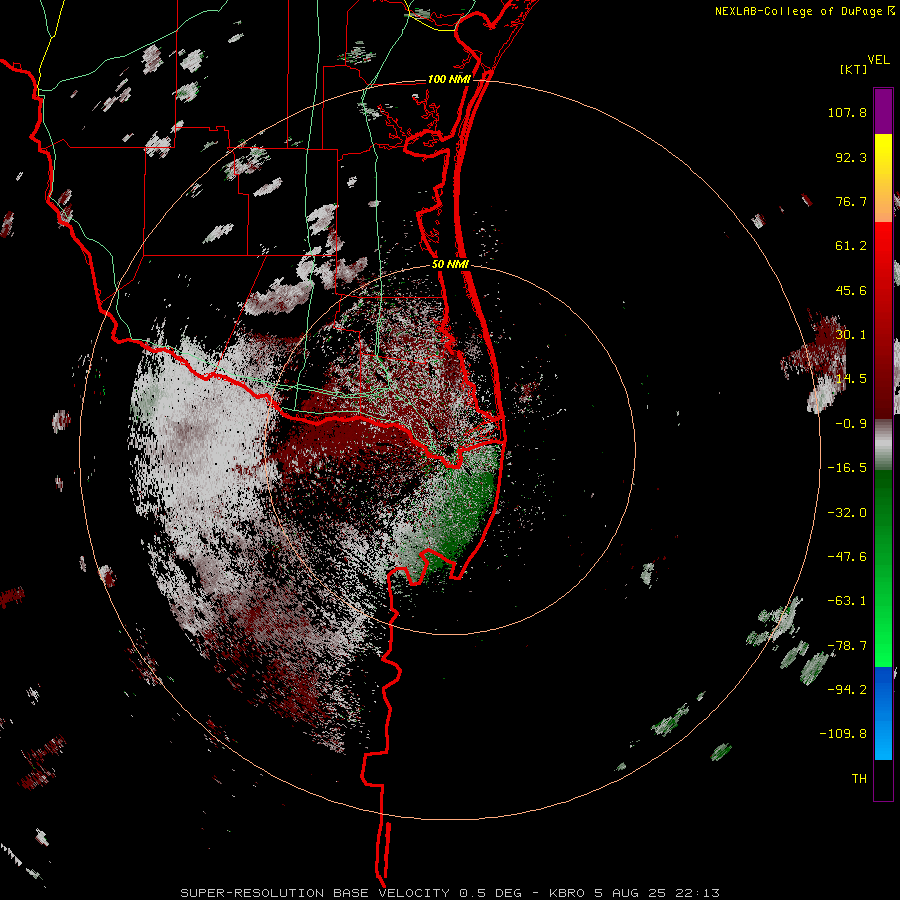Select the 76.7 velocity scale value

coord(851,201)
